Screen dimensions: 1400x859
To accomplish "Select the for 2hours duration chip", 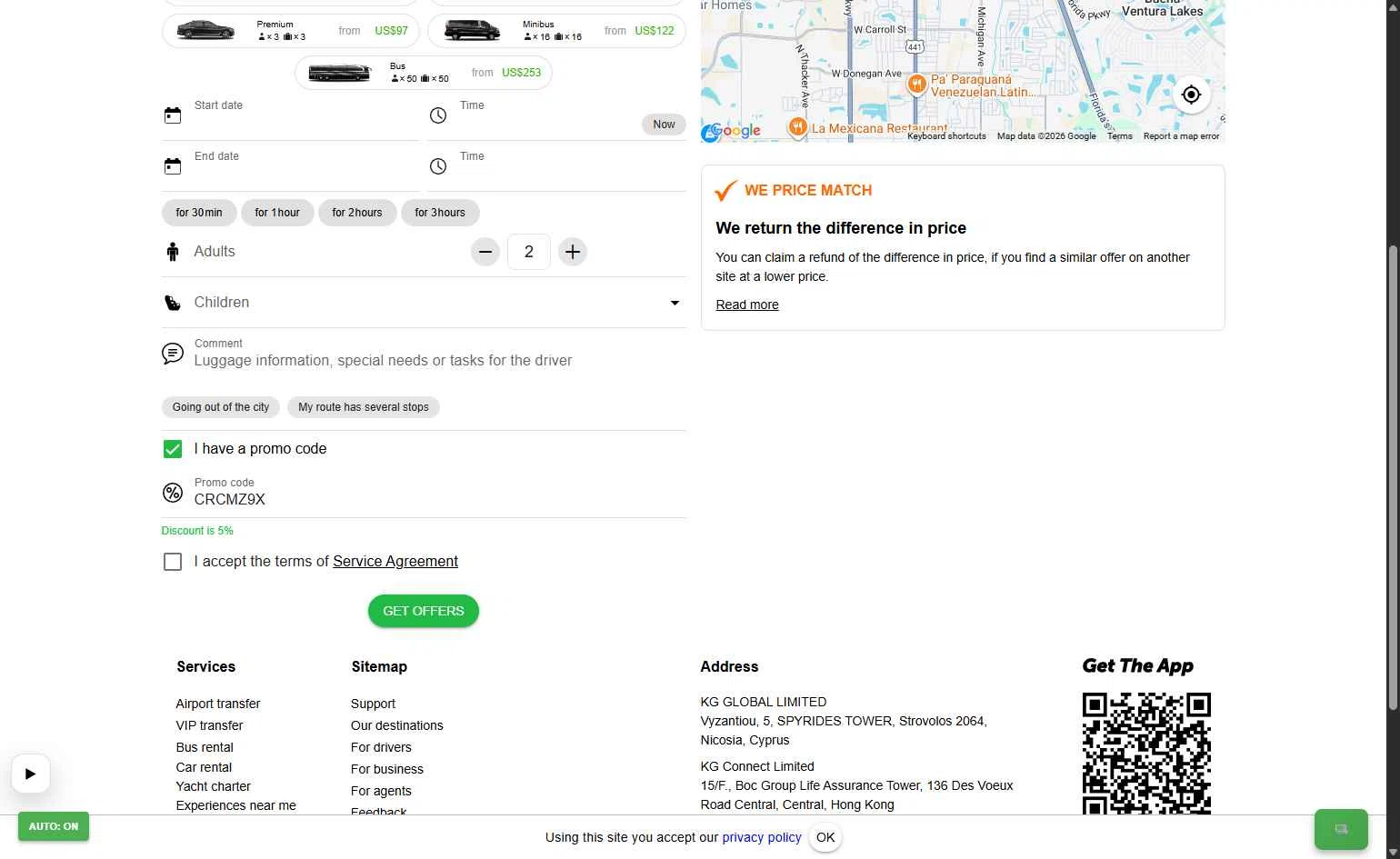I will [x=357, y=213].
